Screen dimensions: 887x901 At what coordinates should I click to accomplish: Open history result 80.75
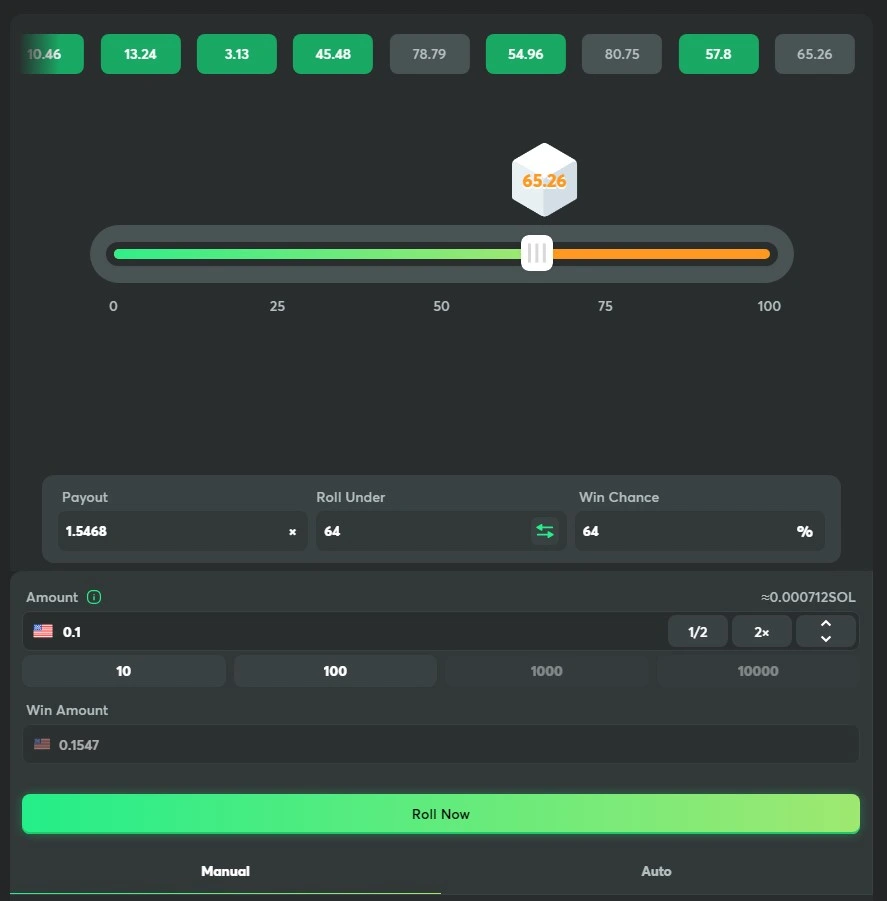[x=622, y=54]
